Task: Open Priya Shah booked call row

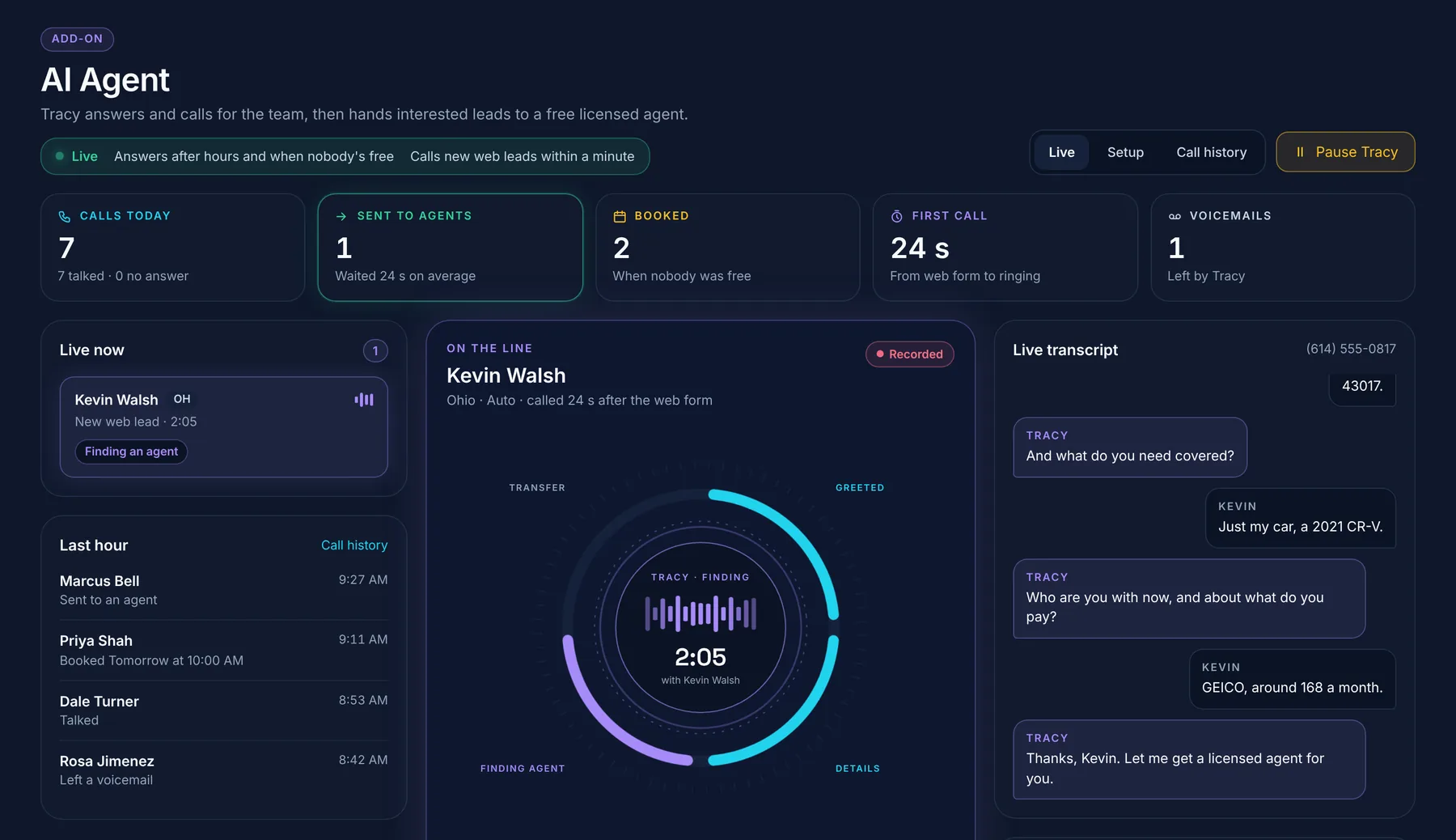Action: pos(223,650)
